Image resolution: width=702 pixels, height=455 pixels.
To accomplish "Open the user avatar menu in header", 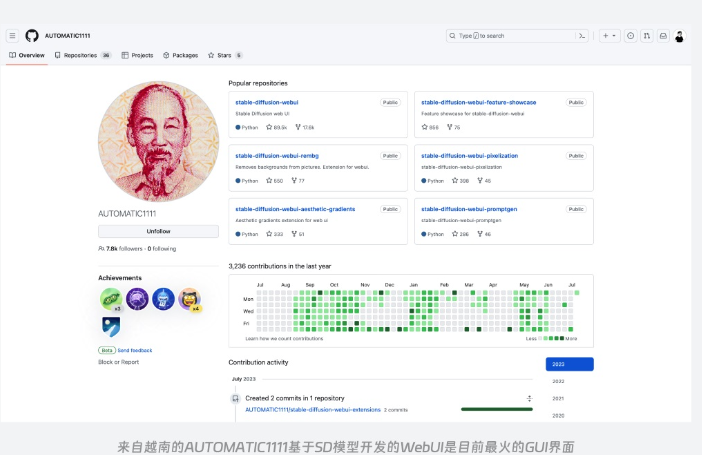I will click(680, 36).
